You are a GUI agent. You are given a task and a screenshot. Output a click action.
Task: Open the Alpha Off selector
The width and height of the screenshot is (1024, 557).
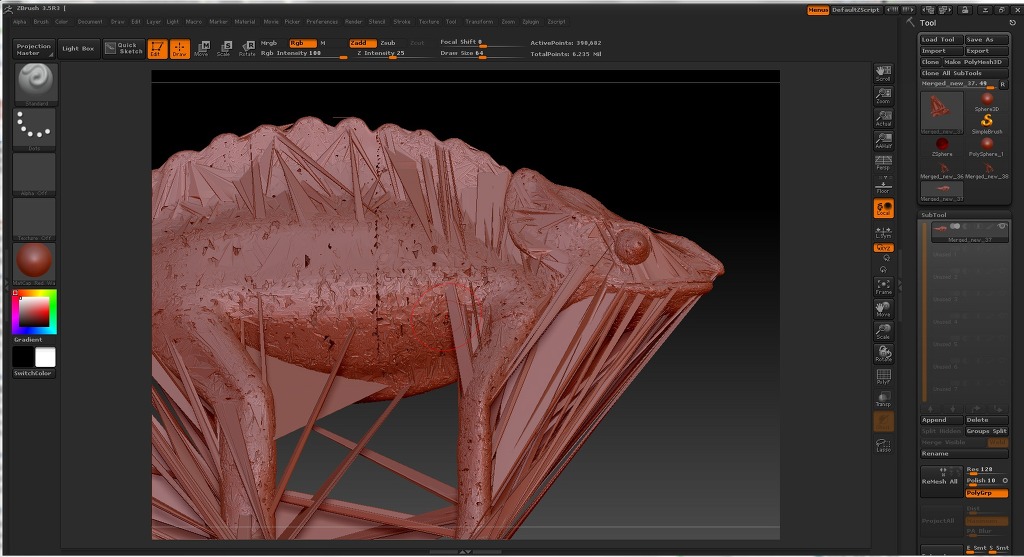(35, 174)
